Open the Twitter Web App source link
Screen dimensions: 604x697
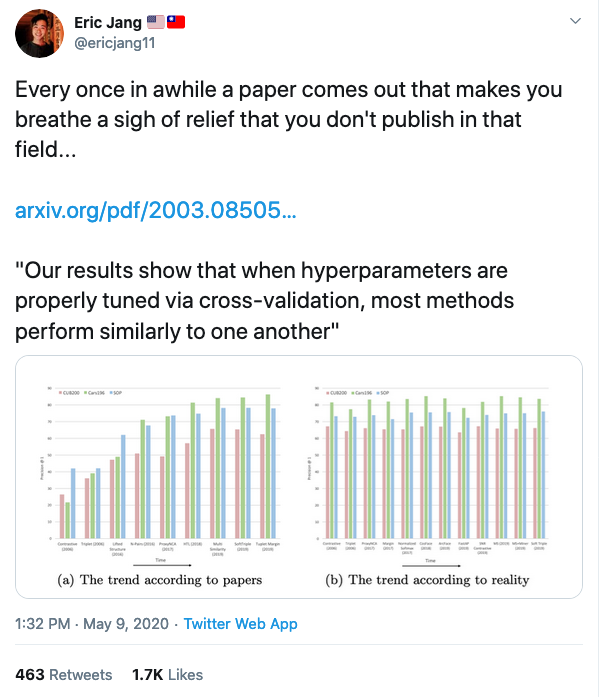point(239,624)
